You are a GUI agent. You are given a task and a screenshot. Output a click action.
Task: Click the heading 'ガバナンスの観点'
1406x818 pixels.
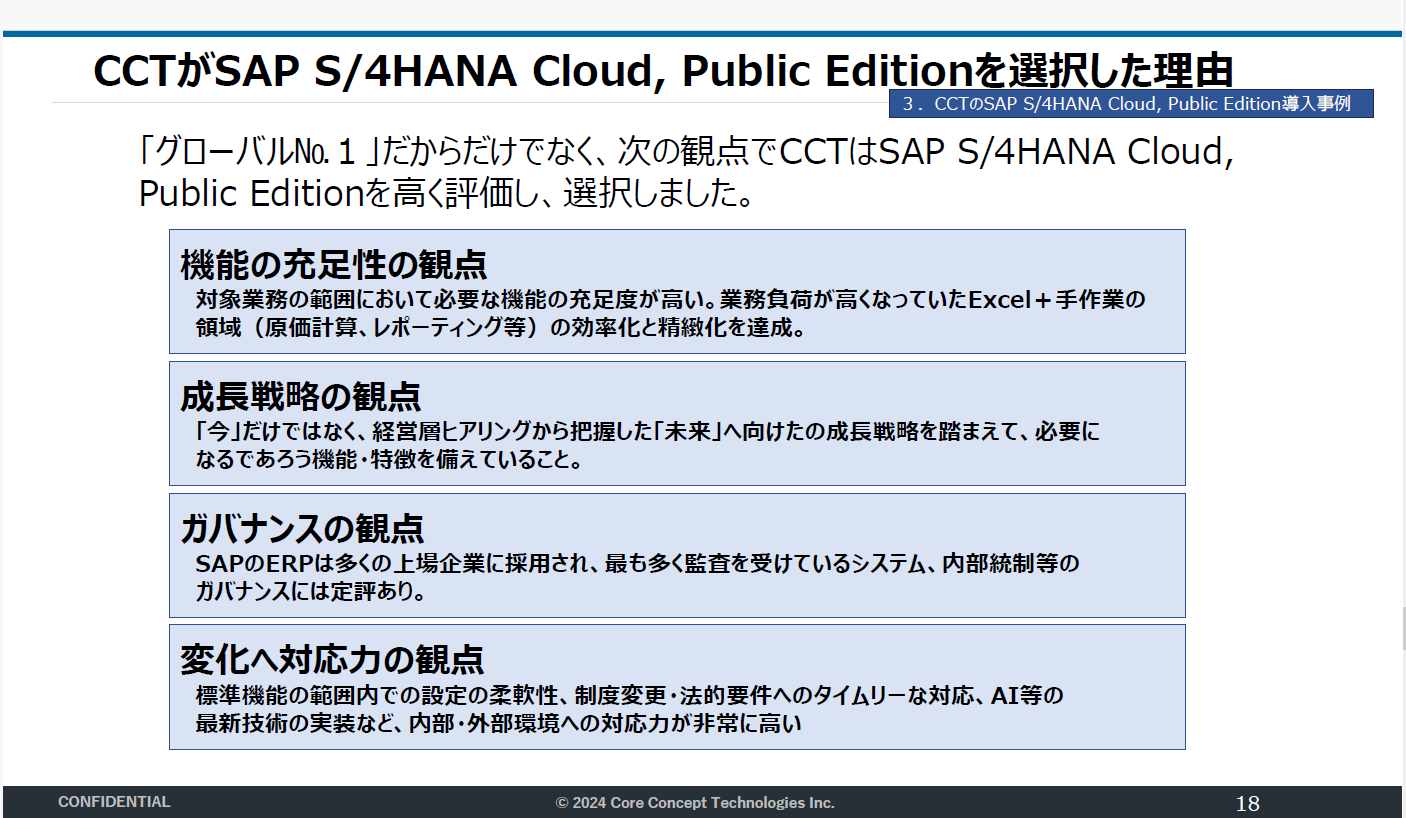[302, 527]
